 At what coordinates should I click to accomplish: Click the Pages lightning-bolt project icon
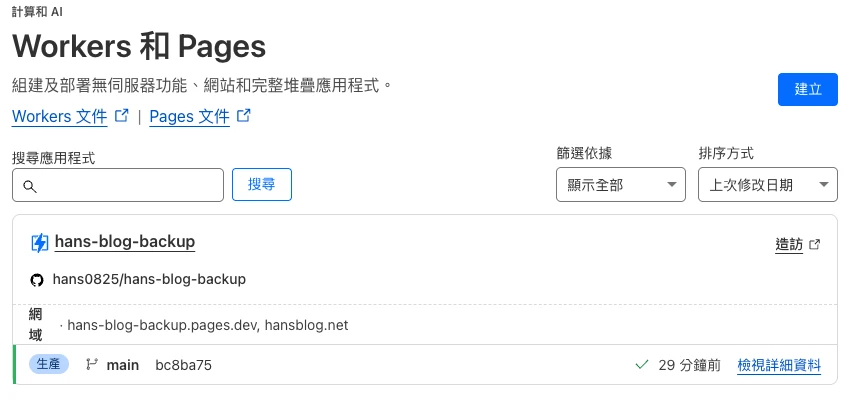[39, 243]
